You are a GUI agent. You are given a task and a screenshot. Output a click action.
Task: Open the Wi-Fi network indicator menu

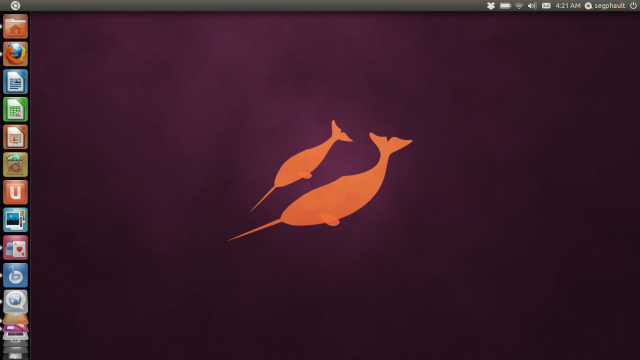(x=519, y=6)
